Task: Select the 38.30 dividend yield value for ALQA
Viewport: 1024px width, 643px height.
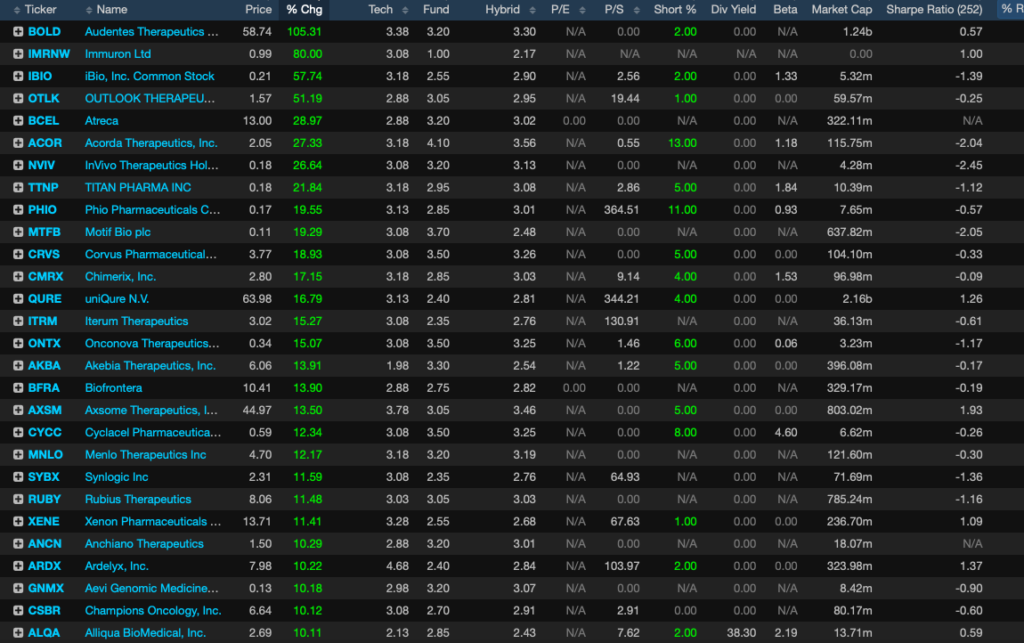Action: (741, 633)
